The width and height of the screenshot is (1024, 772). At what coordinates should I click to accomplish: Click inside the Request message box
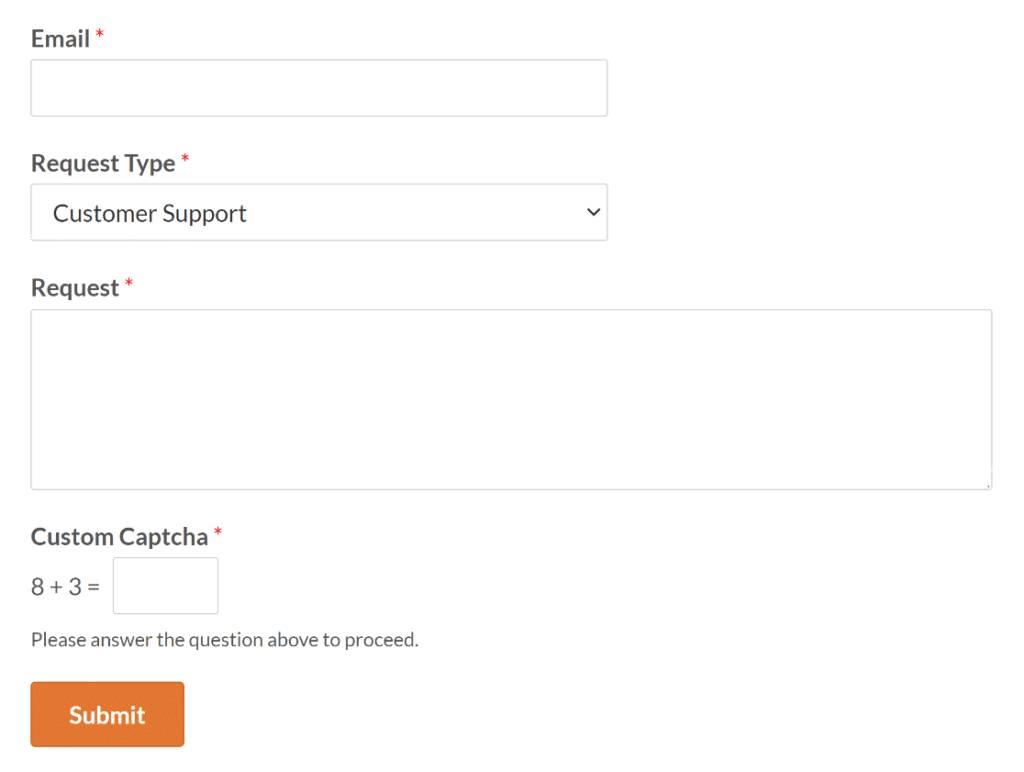(x=511, y=398)
